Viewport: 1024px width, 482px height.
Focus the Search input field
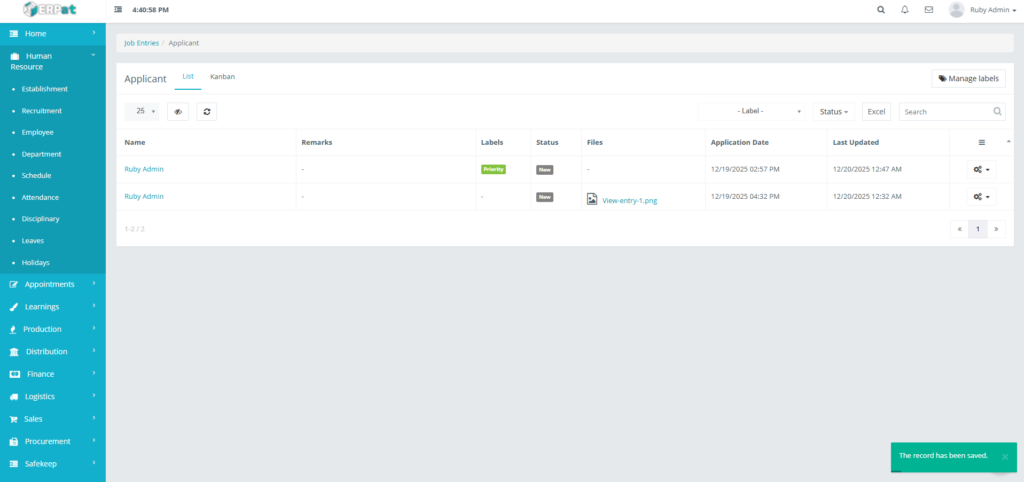[945, 112]
